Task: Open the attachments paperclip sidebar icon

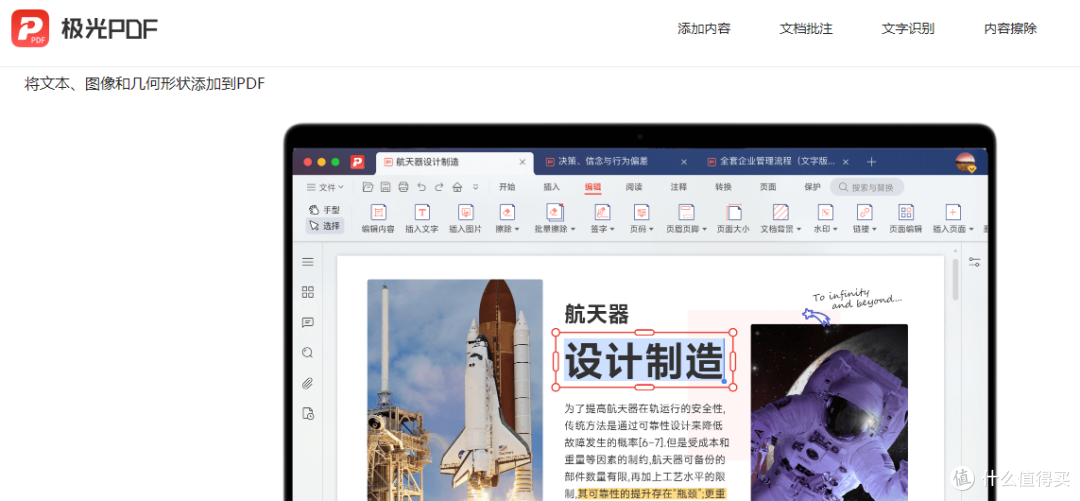Action: tap(308, 384)
